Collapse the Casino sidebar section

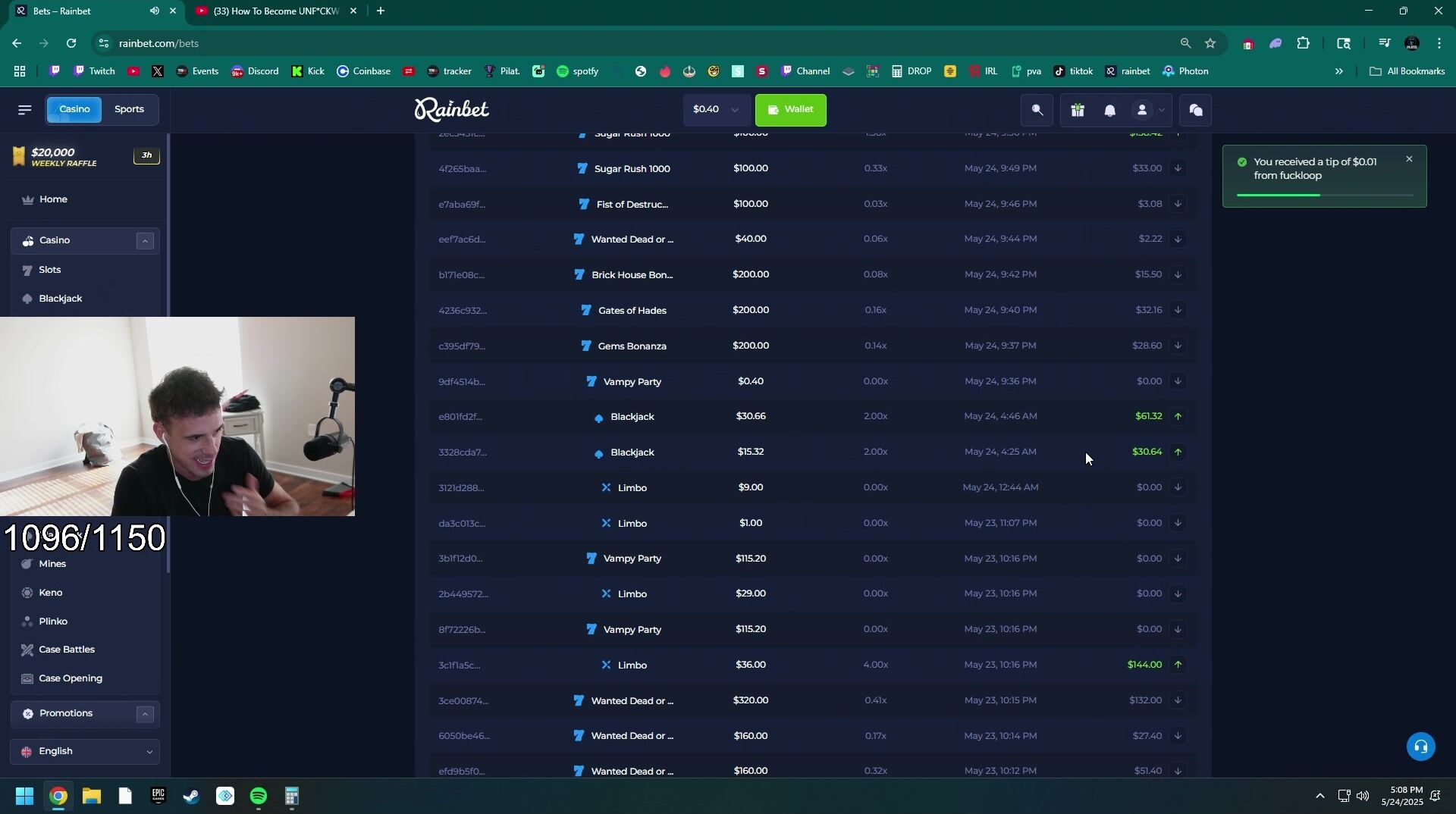click(145, 241)
